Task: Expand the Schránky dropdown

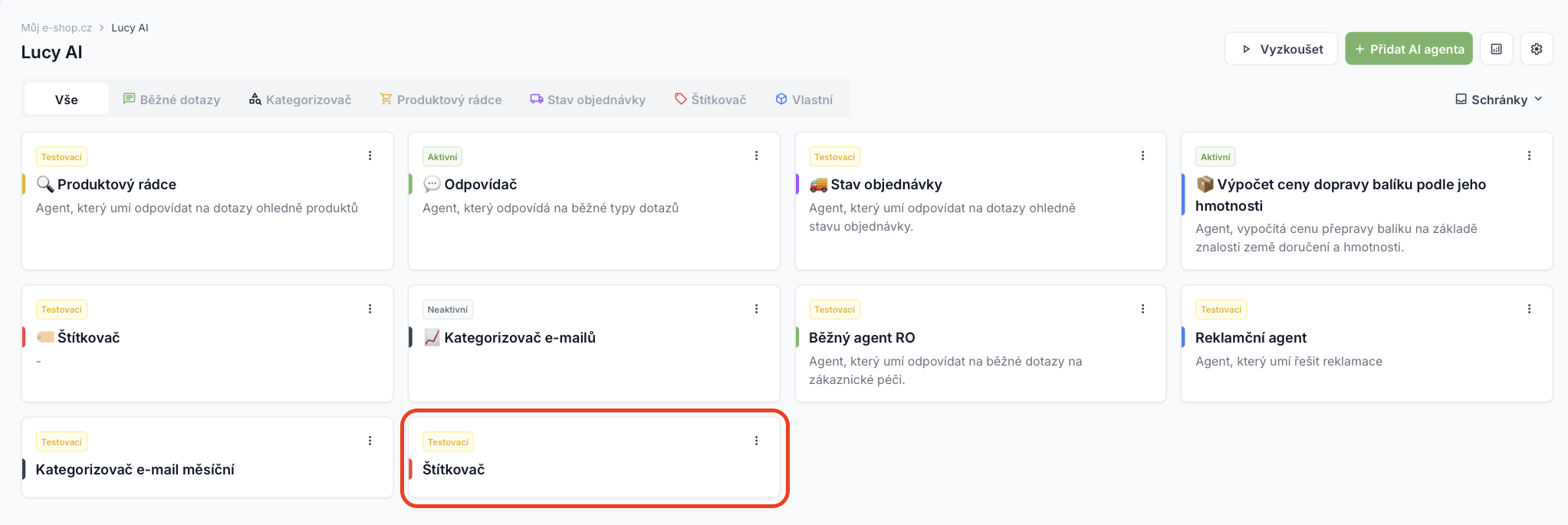Action: click(x=1499, y=100)
